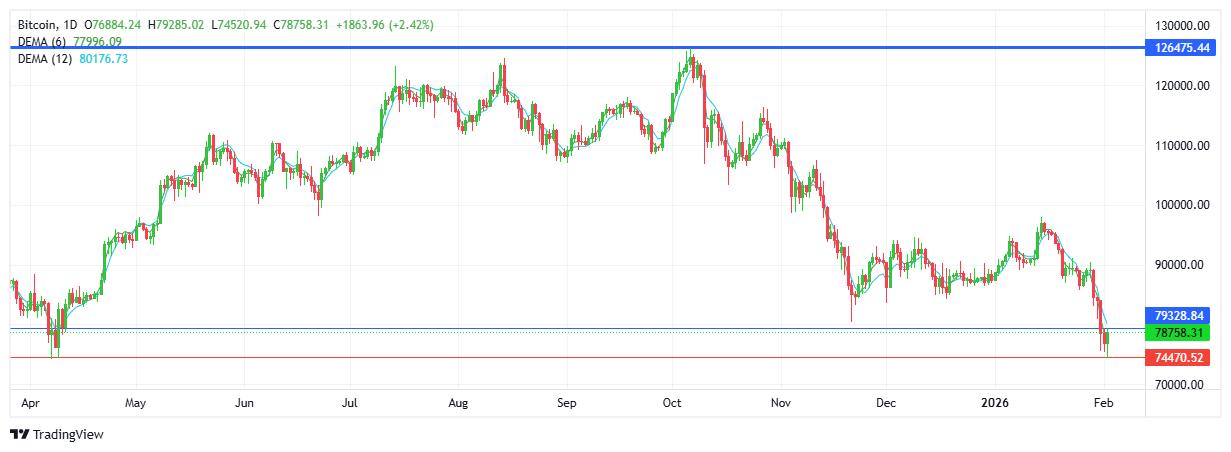The width and height of the screenshot is (1231, 452).
Task: Click the Bitcoin 1D symbol title
Action: 47,24
